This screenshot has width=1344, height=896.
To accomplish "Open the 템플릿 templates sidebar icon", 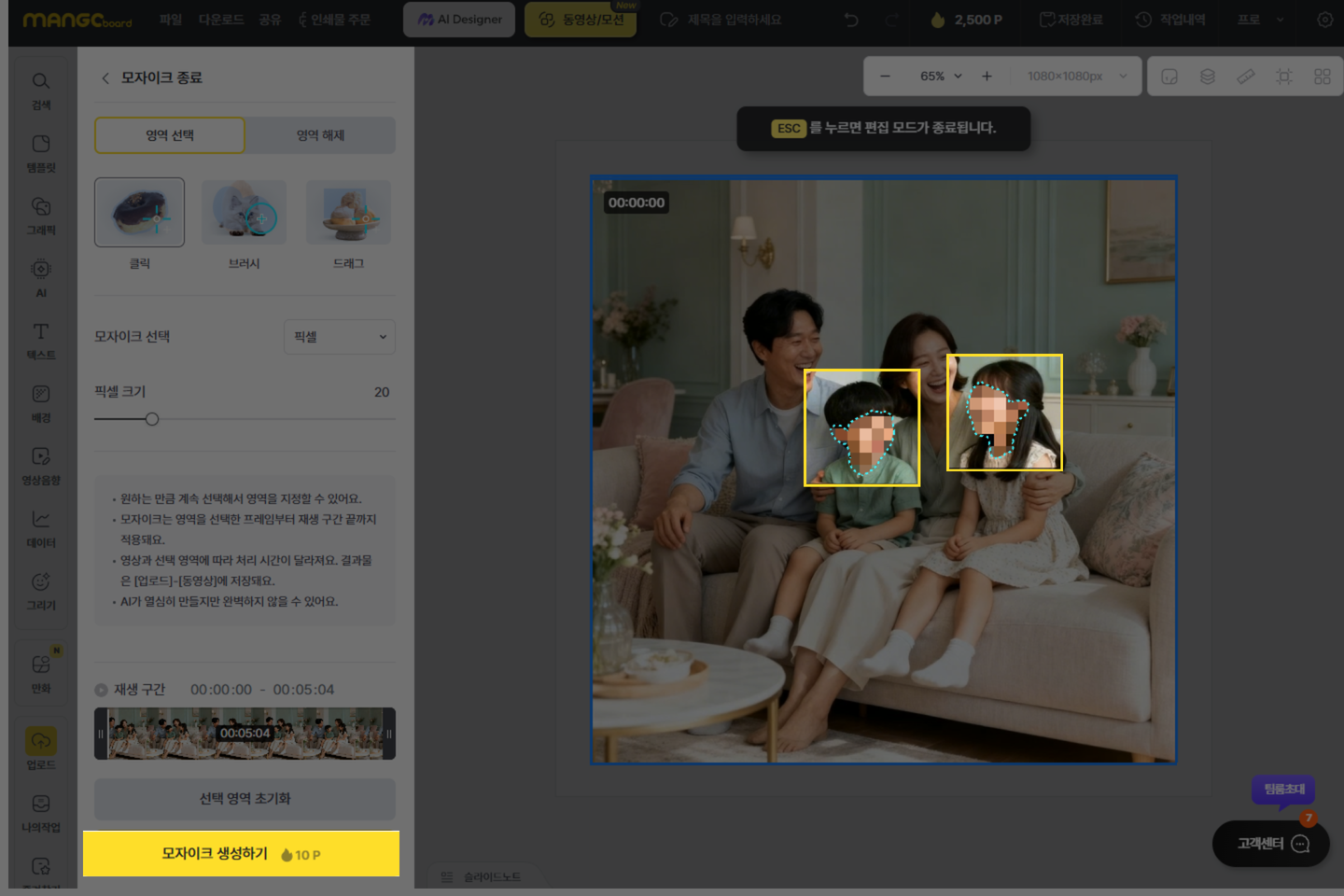I will click(41, 153).
